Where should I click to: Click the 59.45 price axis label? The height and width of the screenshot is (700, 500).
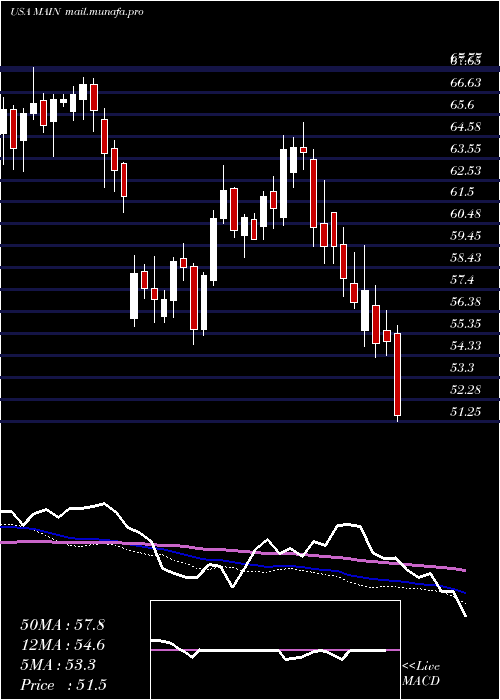[x=466, y=236]
